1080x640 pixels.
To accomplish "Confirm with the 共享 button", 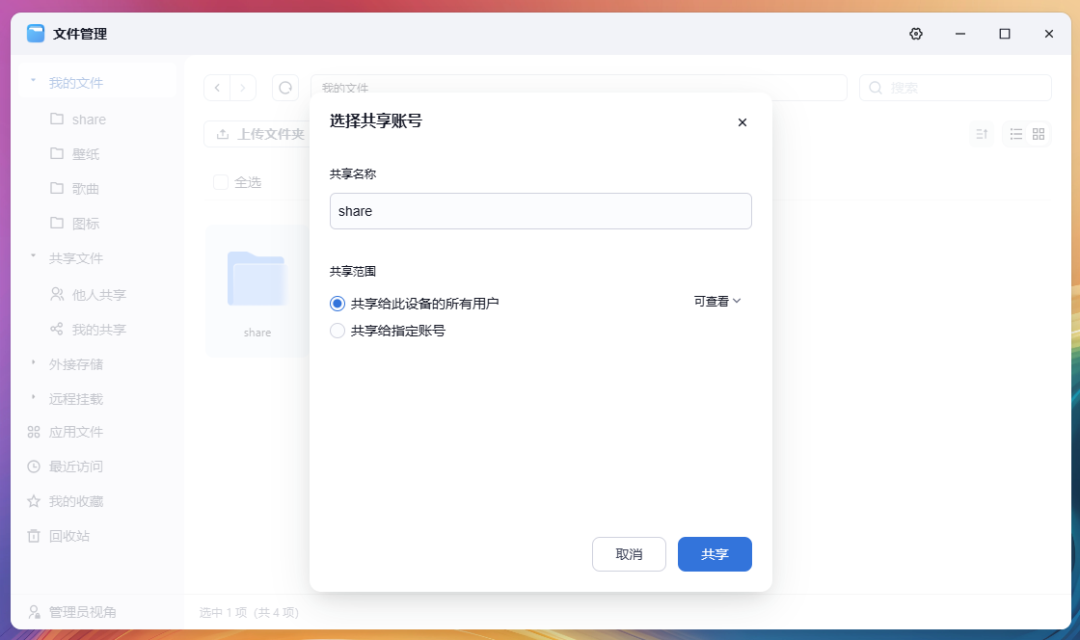I will [714, 554].
